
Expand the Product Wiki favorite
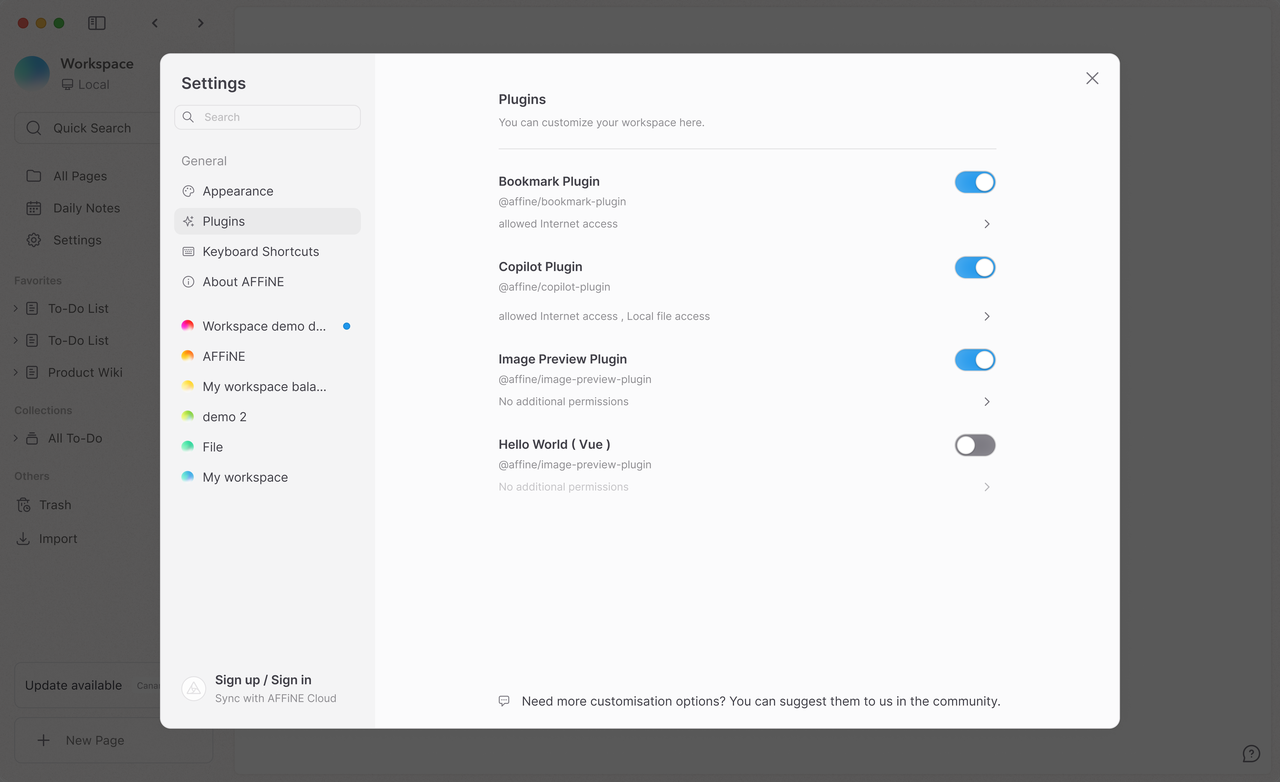point(16,372)
